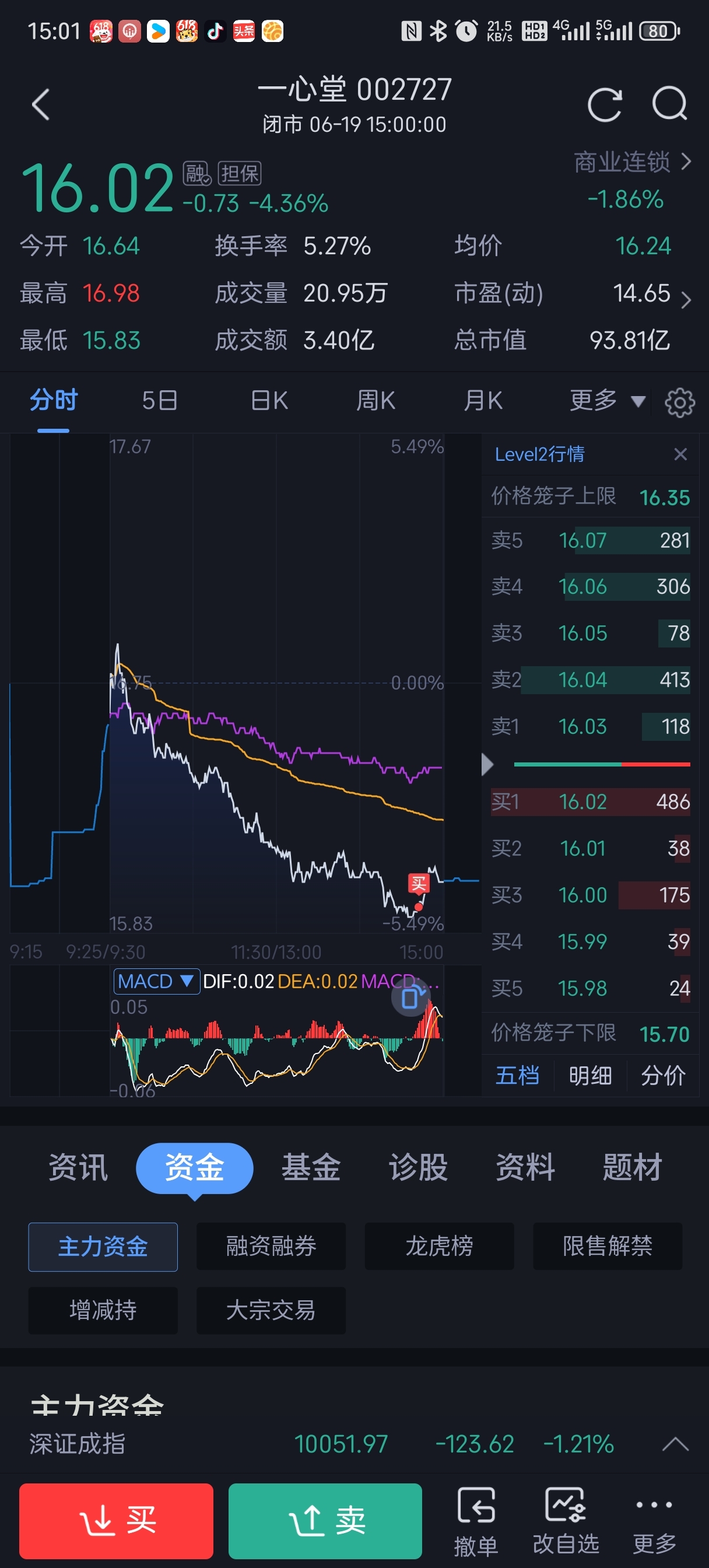Tap the 融 margin badge icon
The image size is (709, 1568).
pyautogui.click(x=197, y=173)
